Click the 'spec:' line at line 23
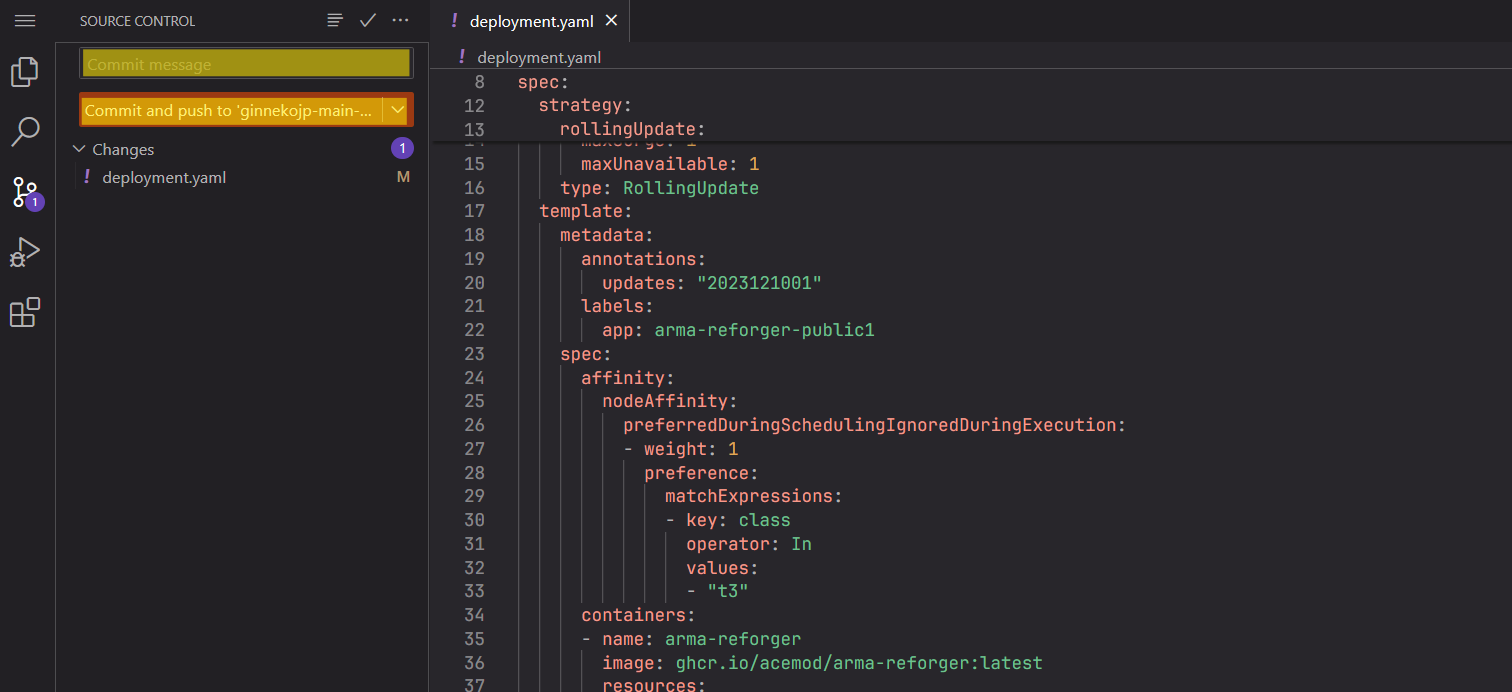1512x692 pixels. 585,354
